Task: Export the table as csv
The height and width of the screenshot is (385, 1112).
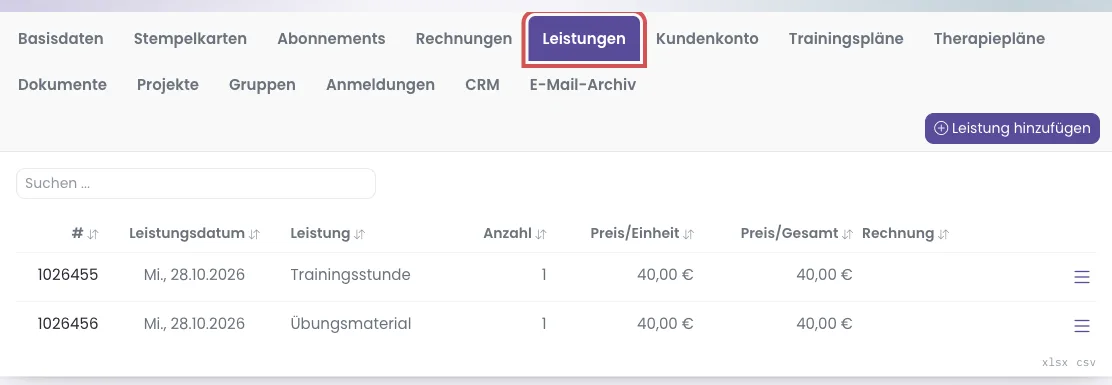Action: (x=1086, y=362)
